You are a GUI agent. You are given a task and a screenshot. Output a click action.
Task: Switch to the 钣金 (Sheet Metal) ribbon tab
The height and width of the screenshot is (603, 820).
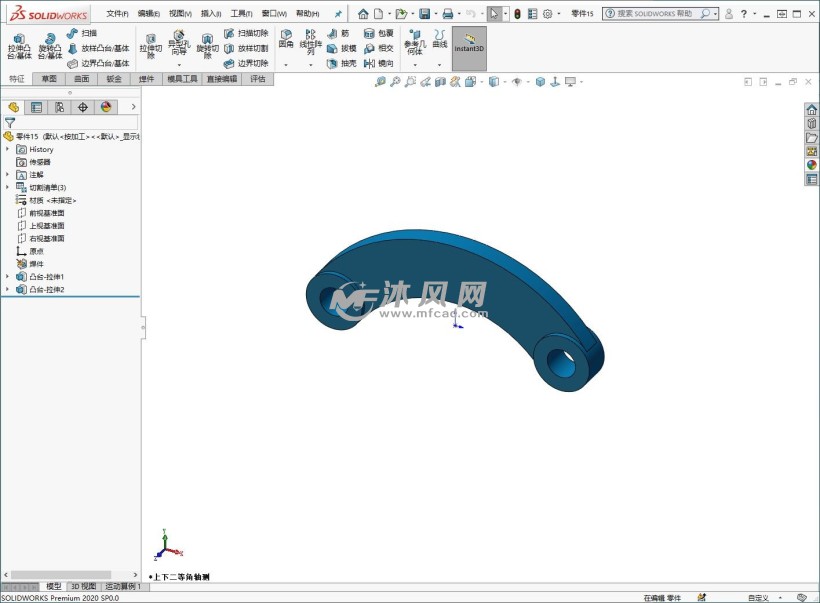click(114, 79)
